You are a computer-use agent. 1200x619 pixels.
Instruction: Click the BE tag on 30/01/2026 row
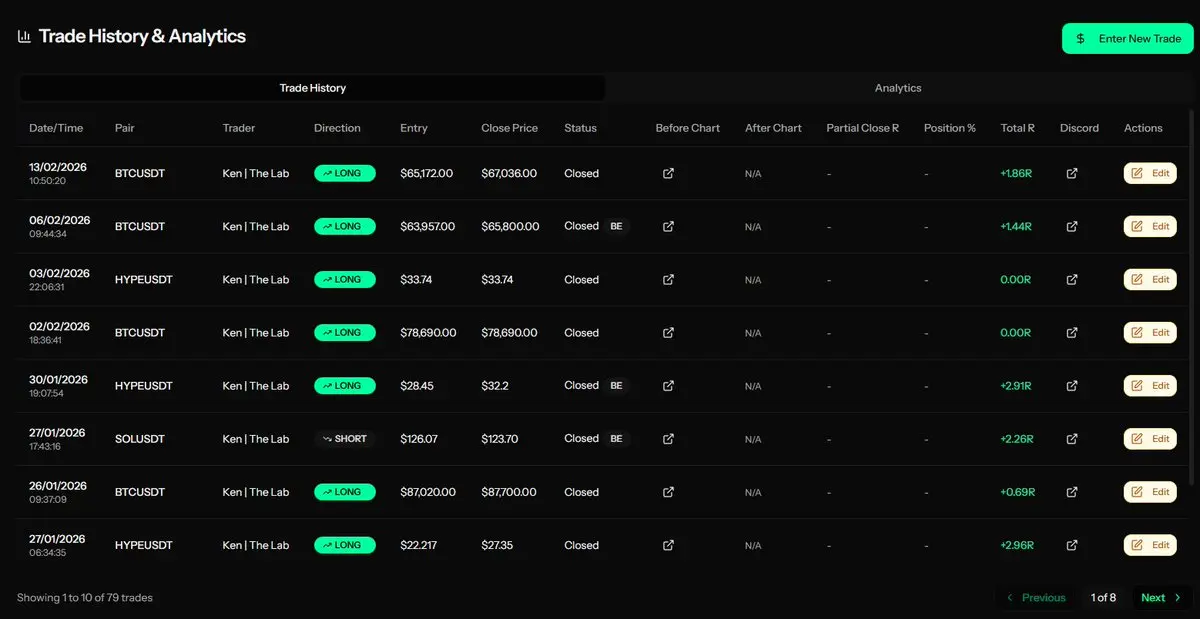616,386
